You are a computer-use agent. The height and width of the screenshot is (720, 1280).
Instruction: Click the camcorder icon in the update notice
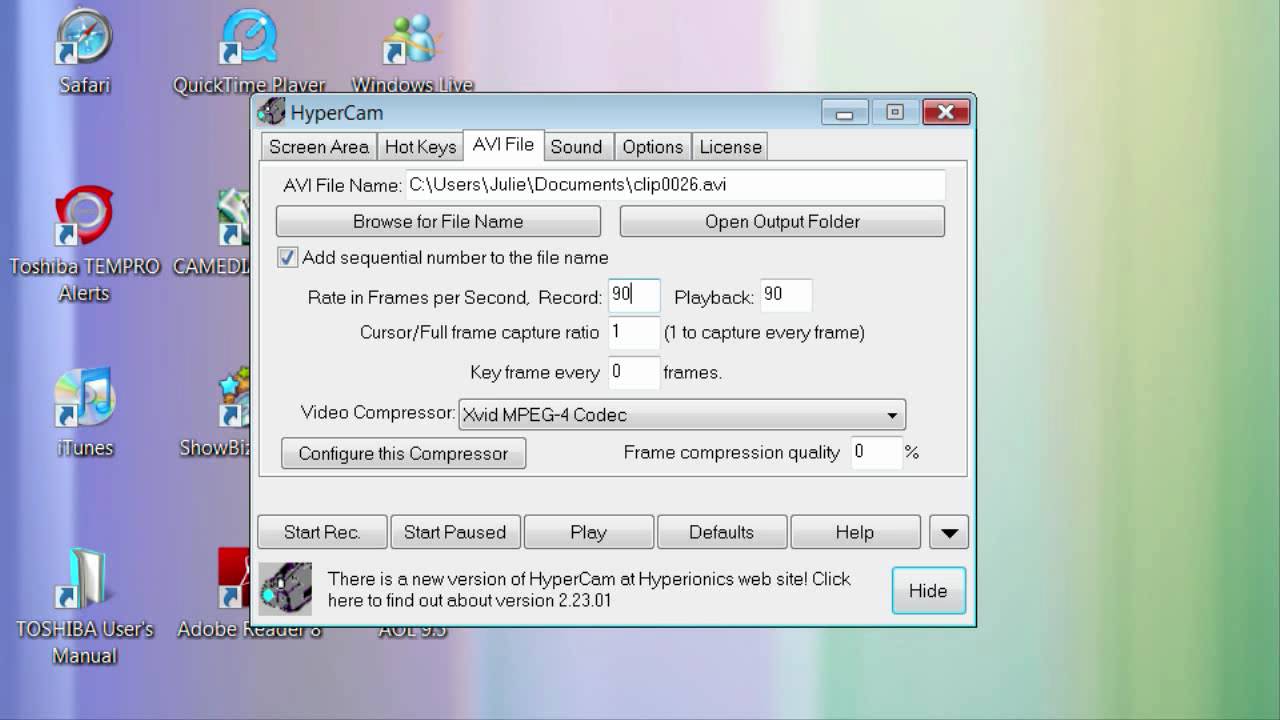285,589
